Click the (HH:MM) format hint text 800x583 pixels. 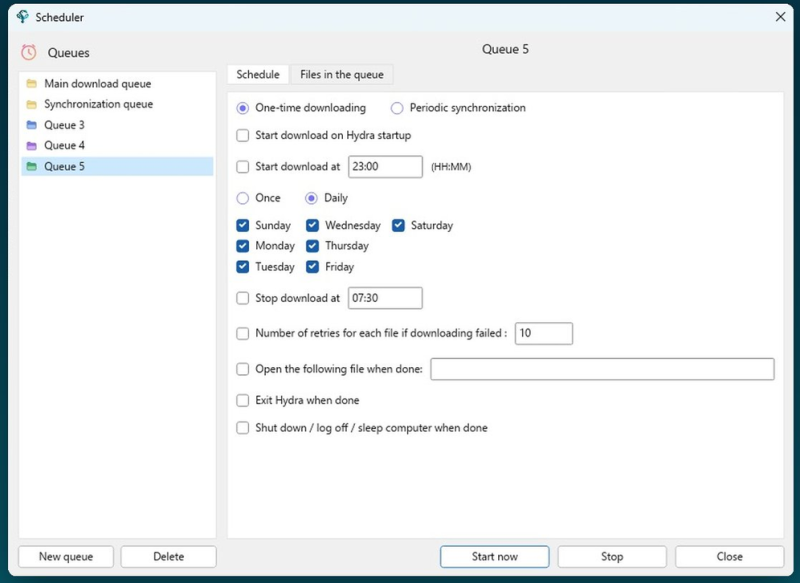pos(451,167)
